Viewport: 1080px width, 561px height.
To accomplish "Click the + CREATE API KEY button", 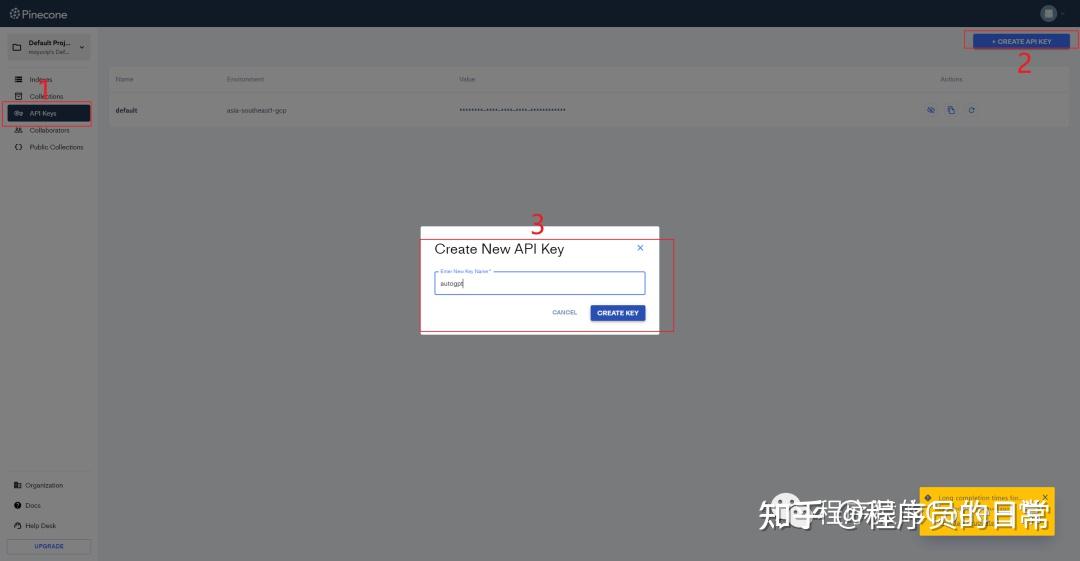I will [1021, 41].
